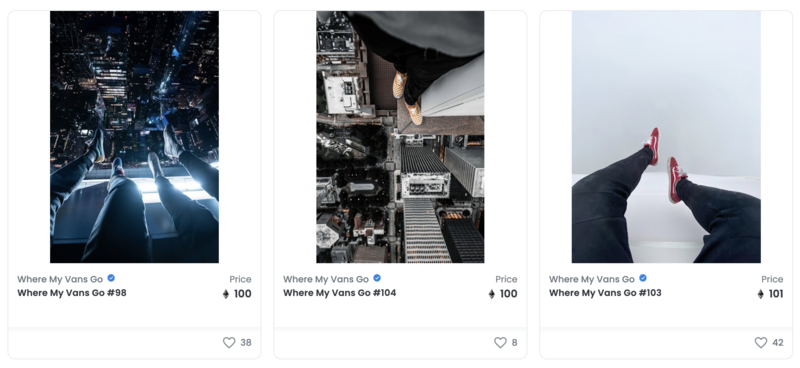The height and width of the screenshot is (368, 800).
Task: Open the night city skyline NFT image
Action: pyautogui.click(x=134, y=137)
